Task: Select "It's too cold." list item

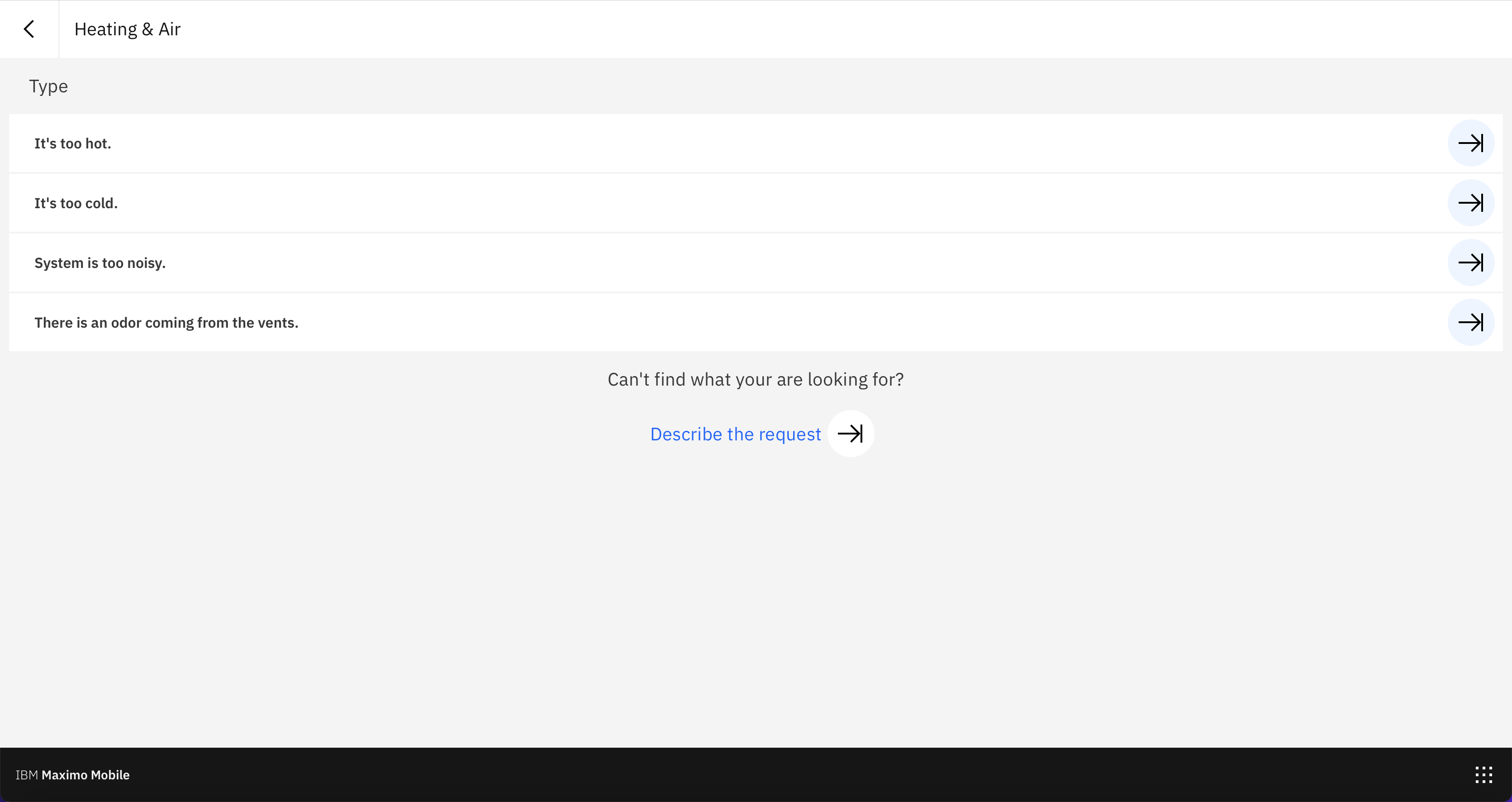Action: pos(76,203)
